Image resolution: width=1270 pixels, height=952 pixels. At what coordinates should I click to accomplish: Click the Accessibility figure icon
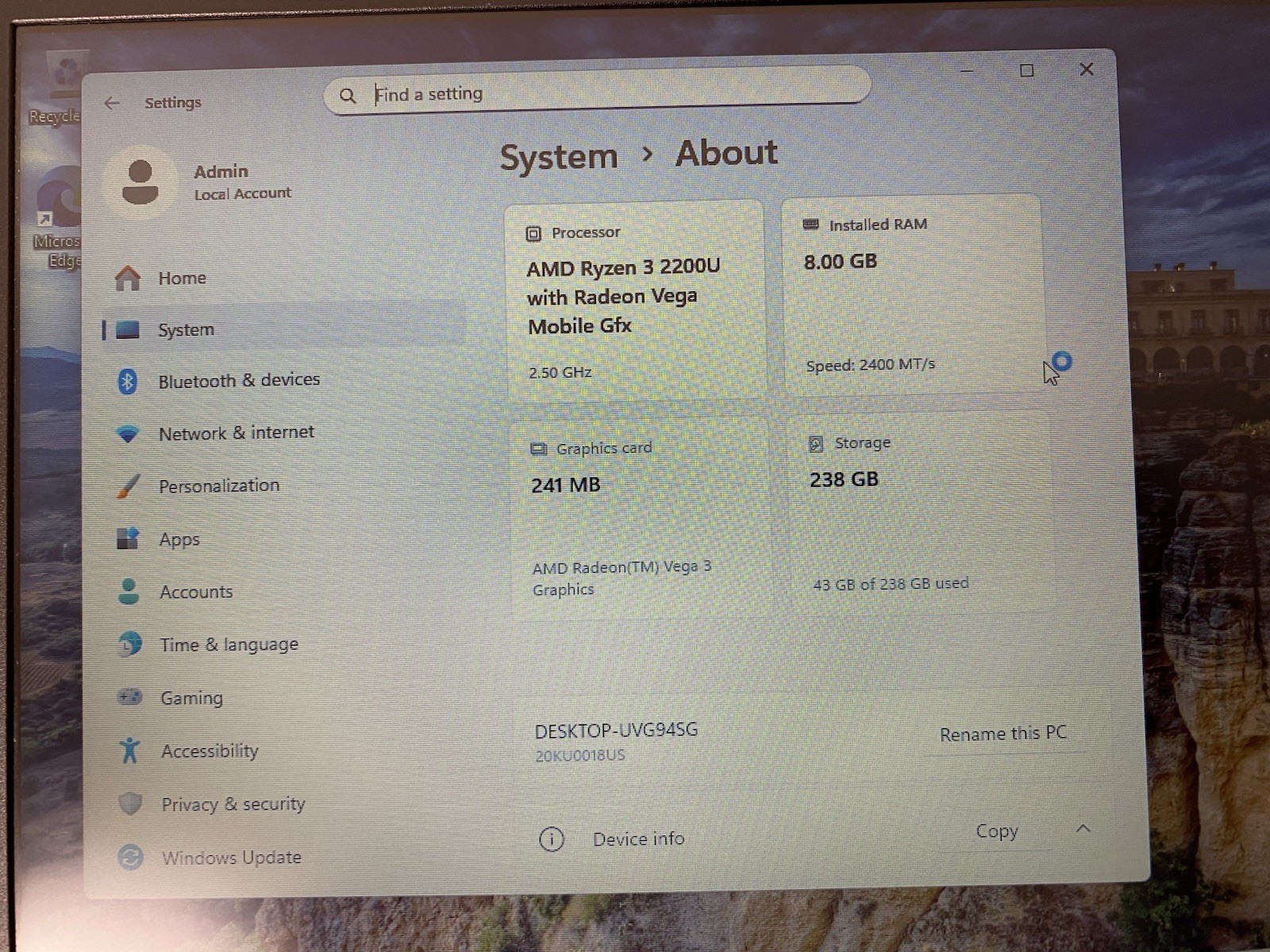tap(129, 750)
